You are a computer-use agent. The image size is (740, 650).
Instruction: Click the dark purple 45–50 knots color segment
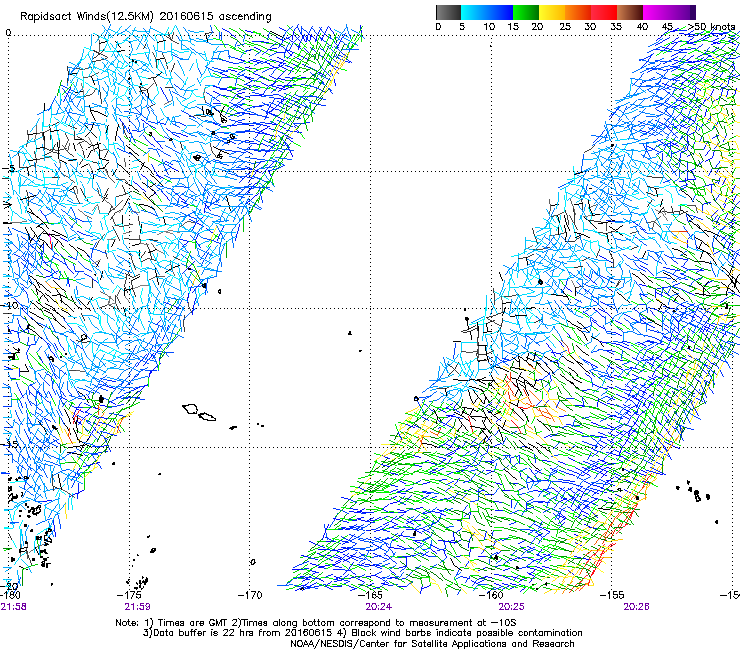(683, 12)
